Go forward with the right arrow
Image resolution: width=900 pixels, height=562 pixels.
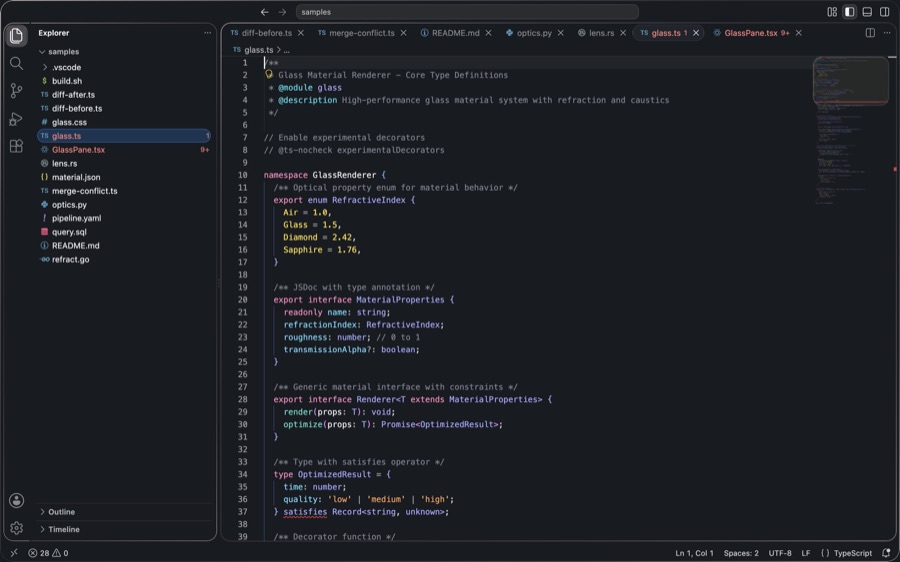click(282, 12)
